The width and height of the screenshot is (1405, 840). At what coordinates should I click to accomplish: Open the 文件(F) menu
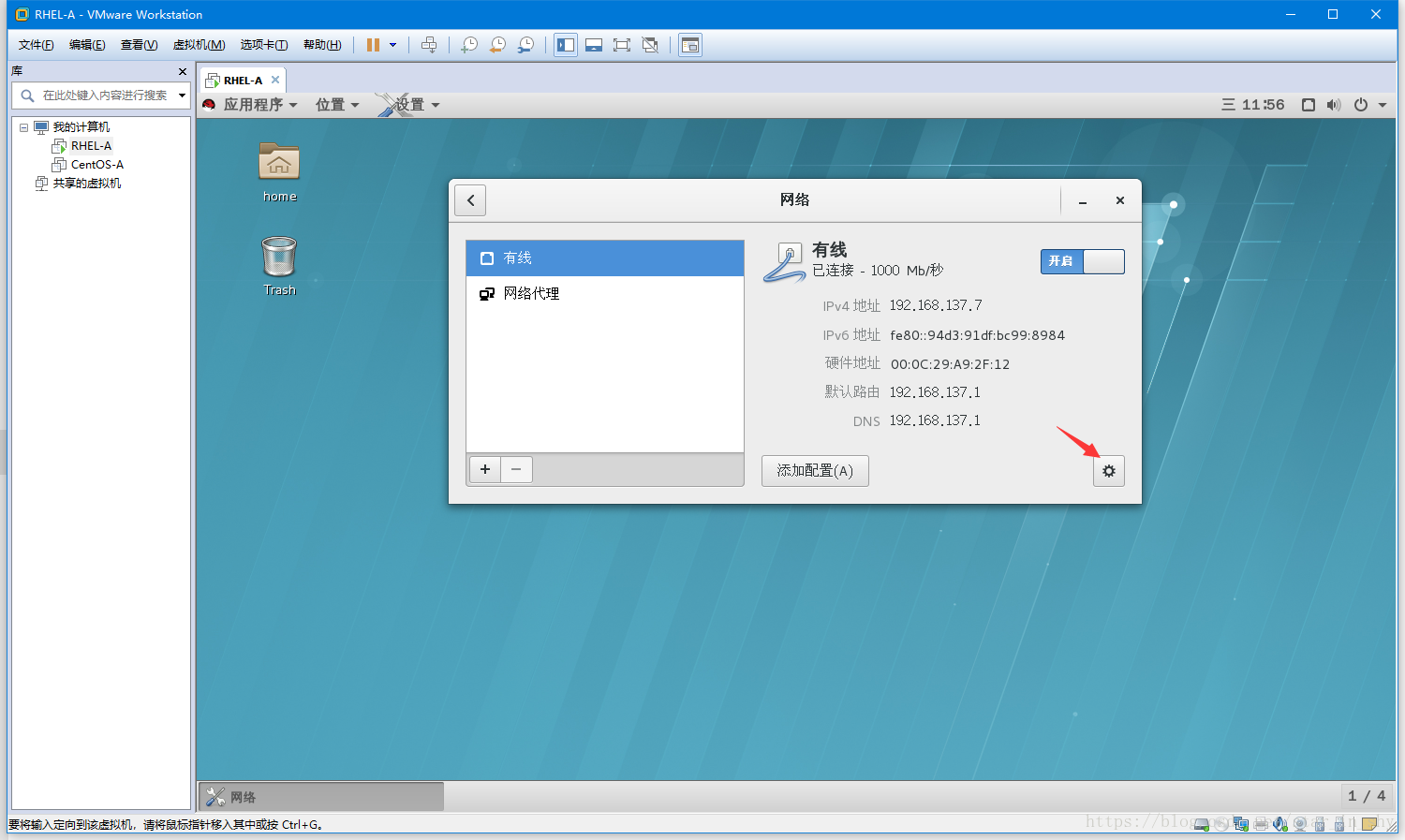37,45
